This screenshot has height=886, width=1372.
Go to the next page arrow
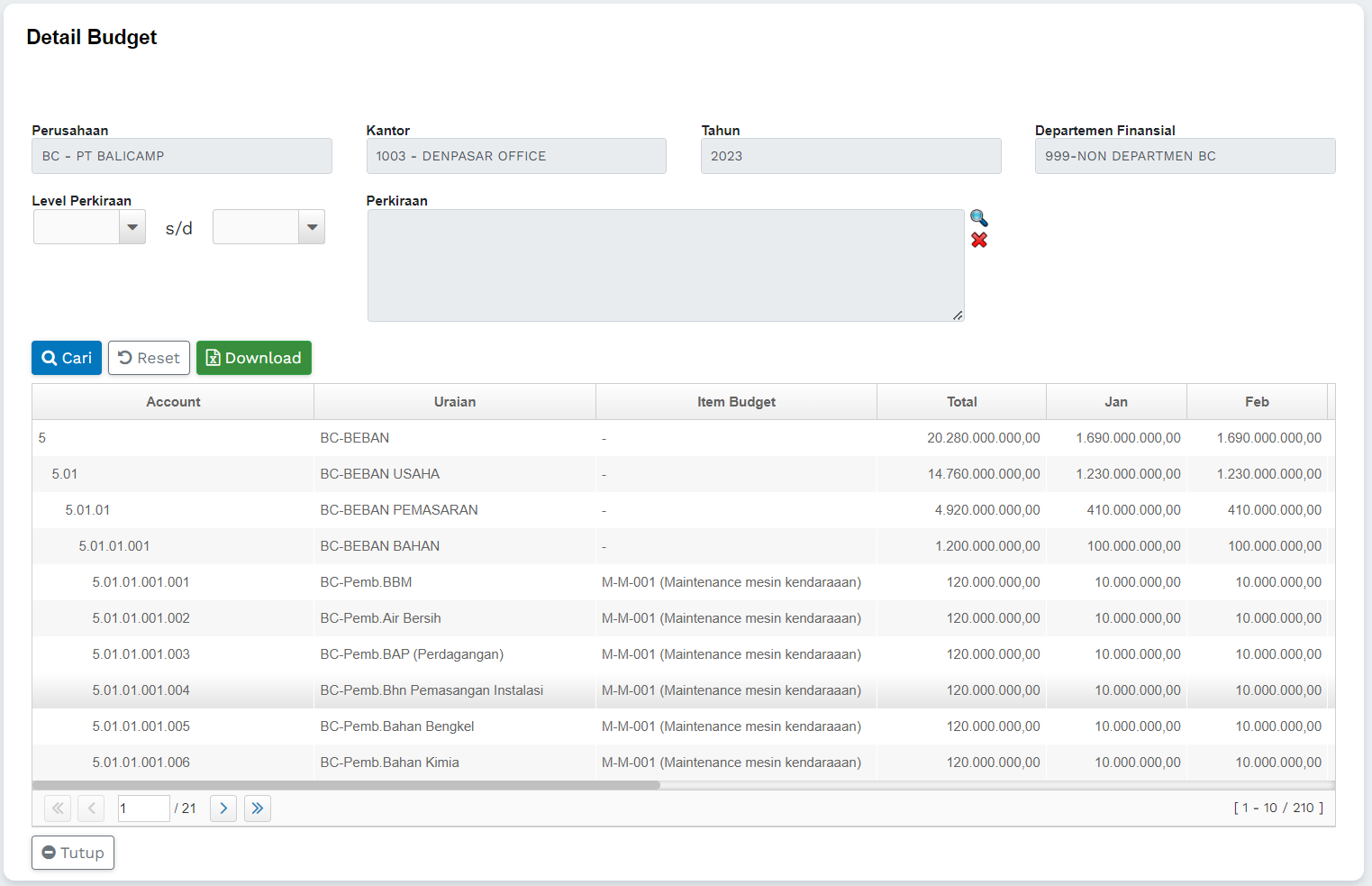click(223, 808)
